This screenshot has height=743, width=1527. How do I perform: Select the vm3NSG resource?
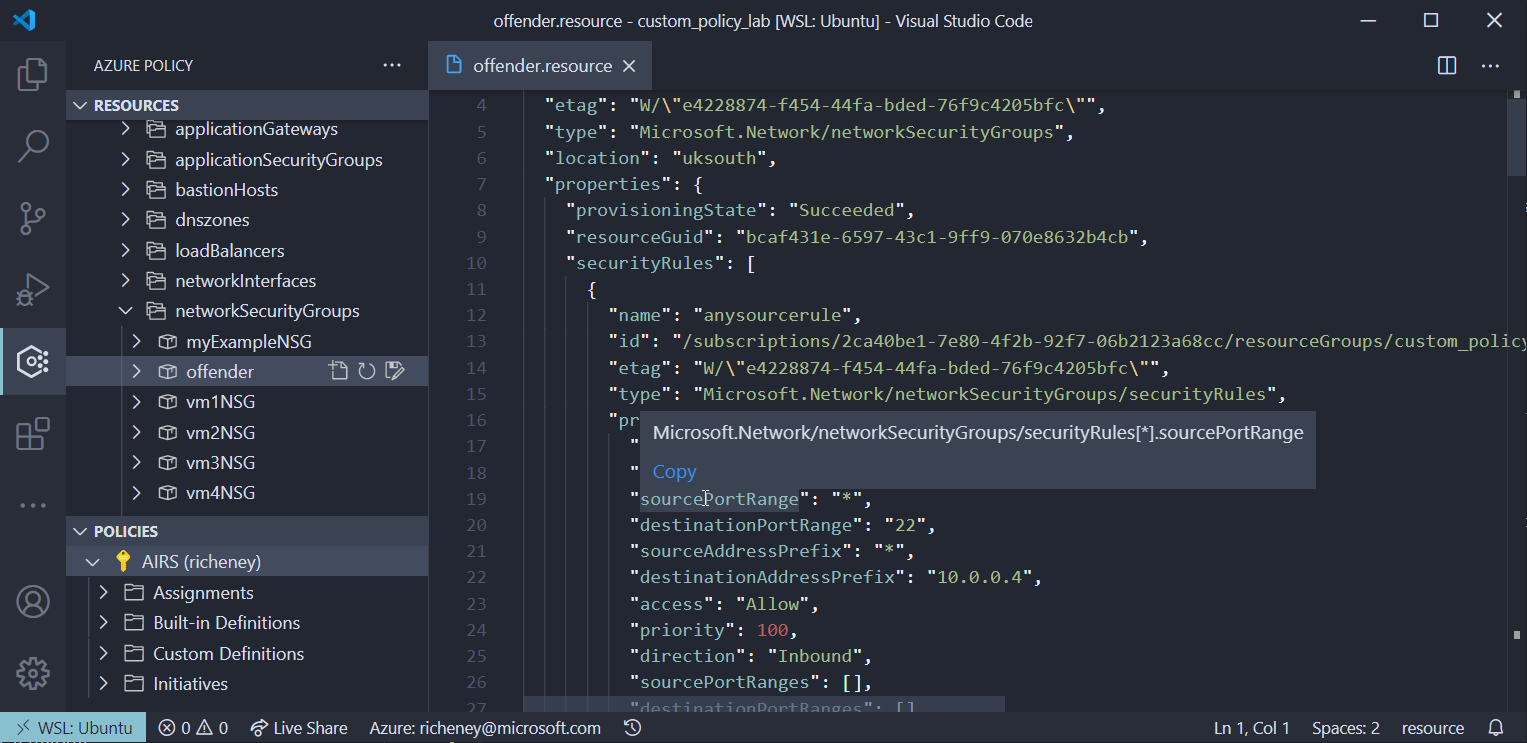[x=220, y=463]
